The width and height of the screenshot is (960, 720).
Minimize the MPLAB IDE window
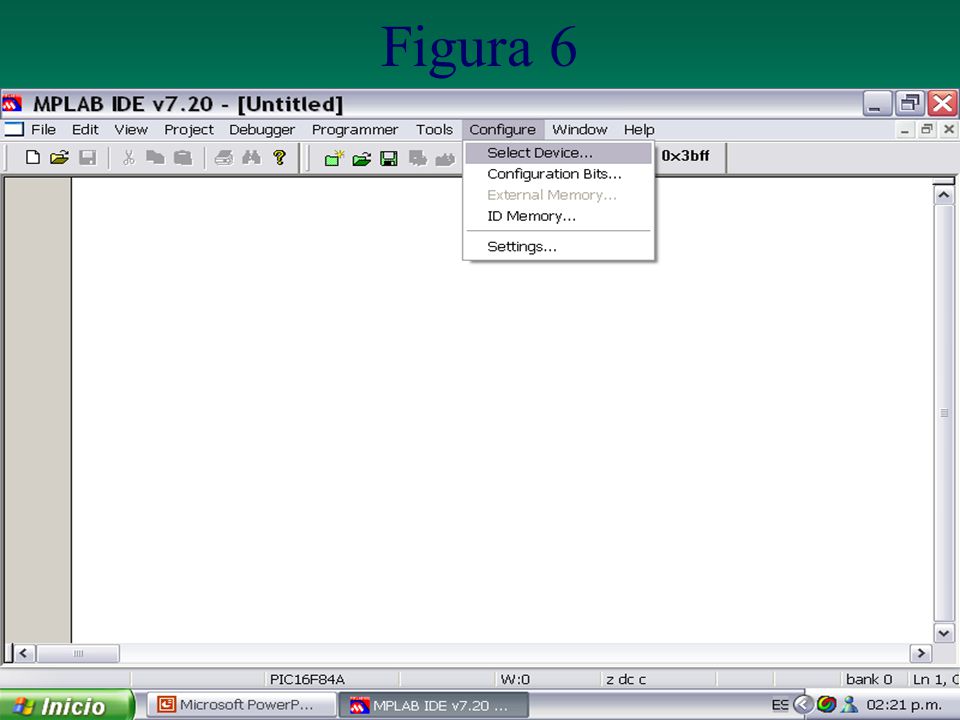[x=877, y=103]
